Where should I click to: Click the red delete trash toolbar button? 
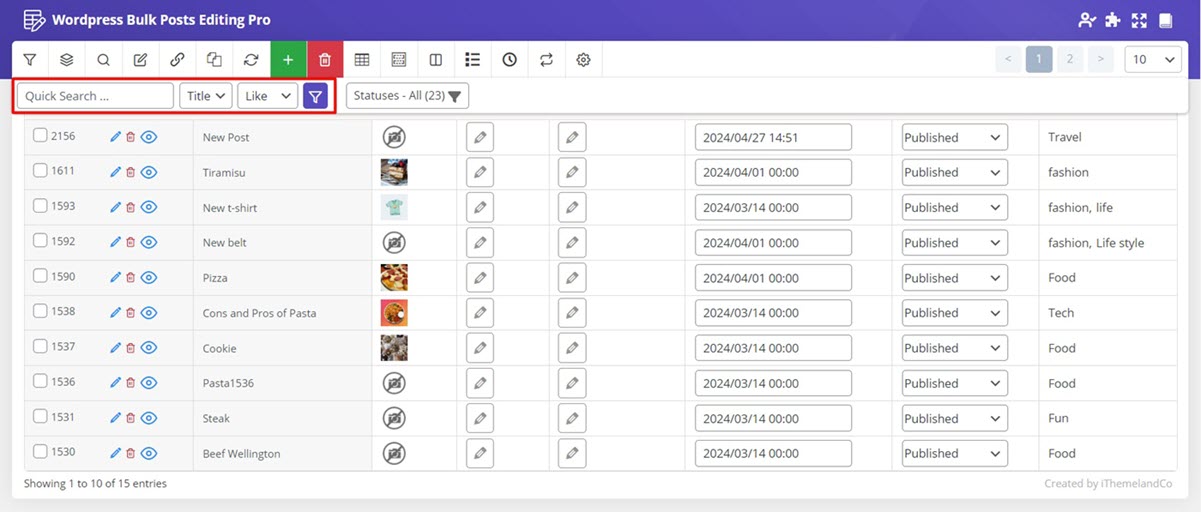coord(325,60)
